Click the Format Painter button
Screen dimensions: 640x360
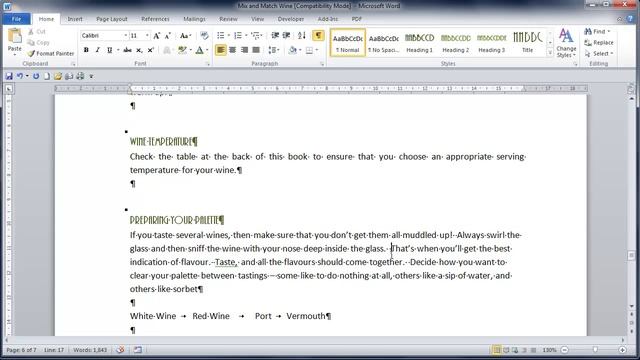pyautogui.click(x=51, y=53)
